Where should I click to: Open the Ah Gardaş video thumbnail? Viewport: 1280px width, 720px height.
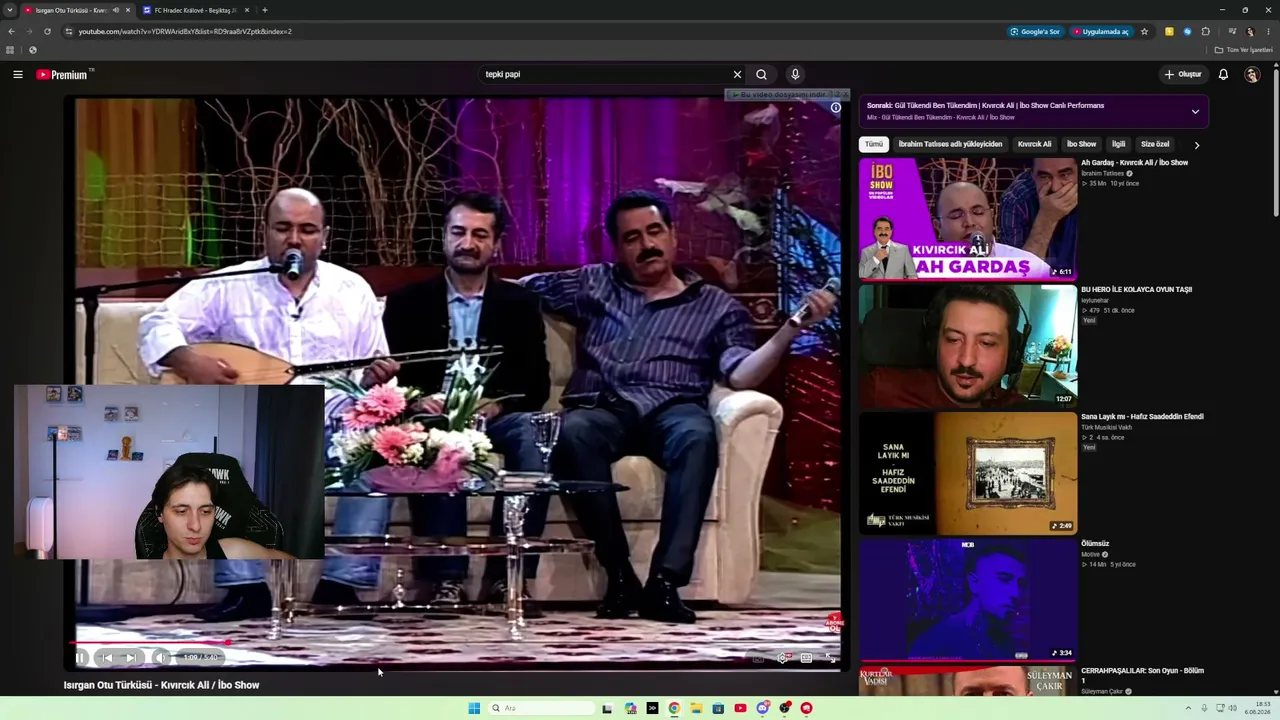click(x=968, y=218)
